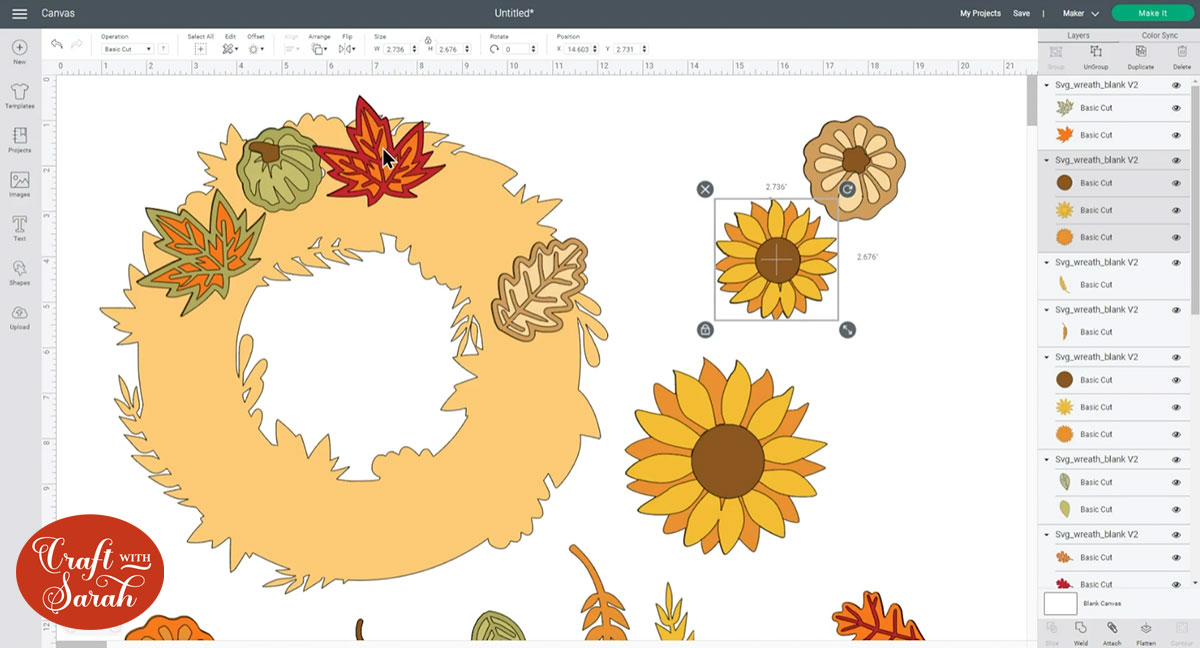Open the Images library
Screen dimensions: 1200x648
(x=19, y=184)
